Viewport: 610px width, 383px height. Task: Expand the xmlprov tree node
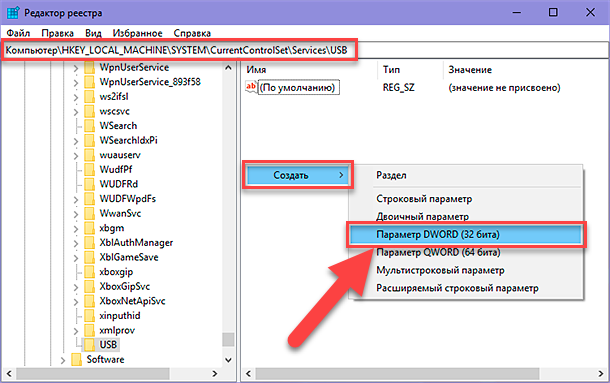(x=76, y=331)
